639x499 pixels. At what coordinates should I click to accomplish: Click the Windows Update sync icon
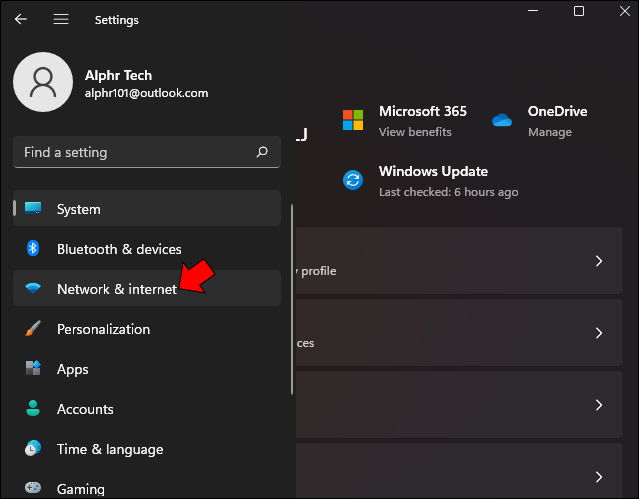(353, 180)
